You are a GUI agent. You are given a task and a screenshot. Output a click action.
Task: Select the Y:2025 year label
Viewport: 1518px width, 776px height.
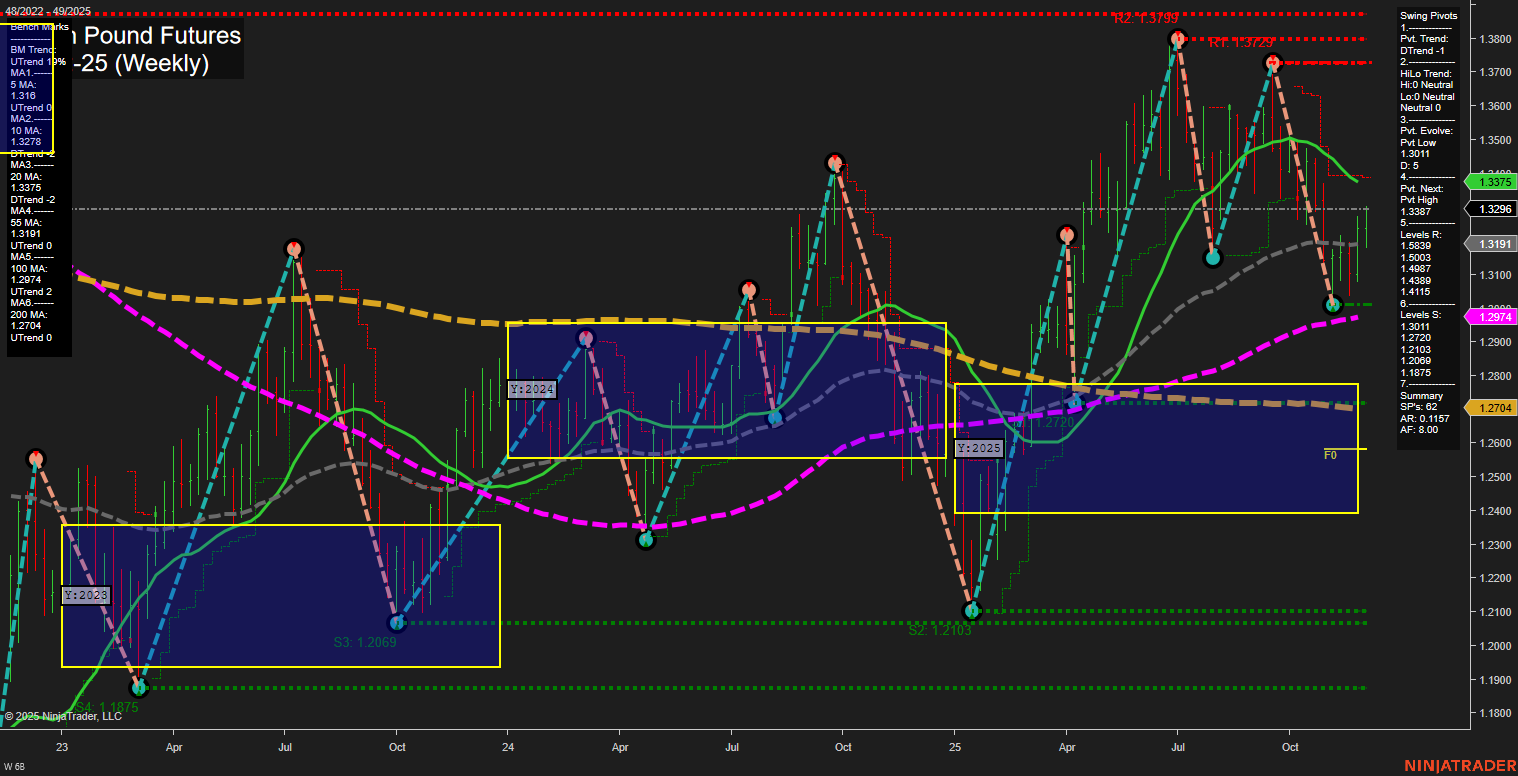pos(979,449)
